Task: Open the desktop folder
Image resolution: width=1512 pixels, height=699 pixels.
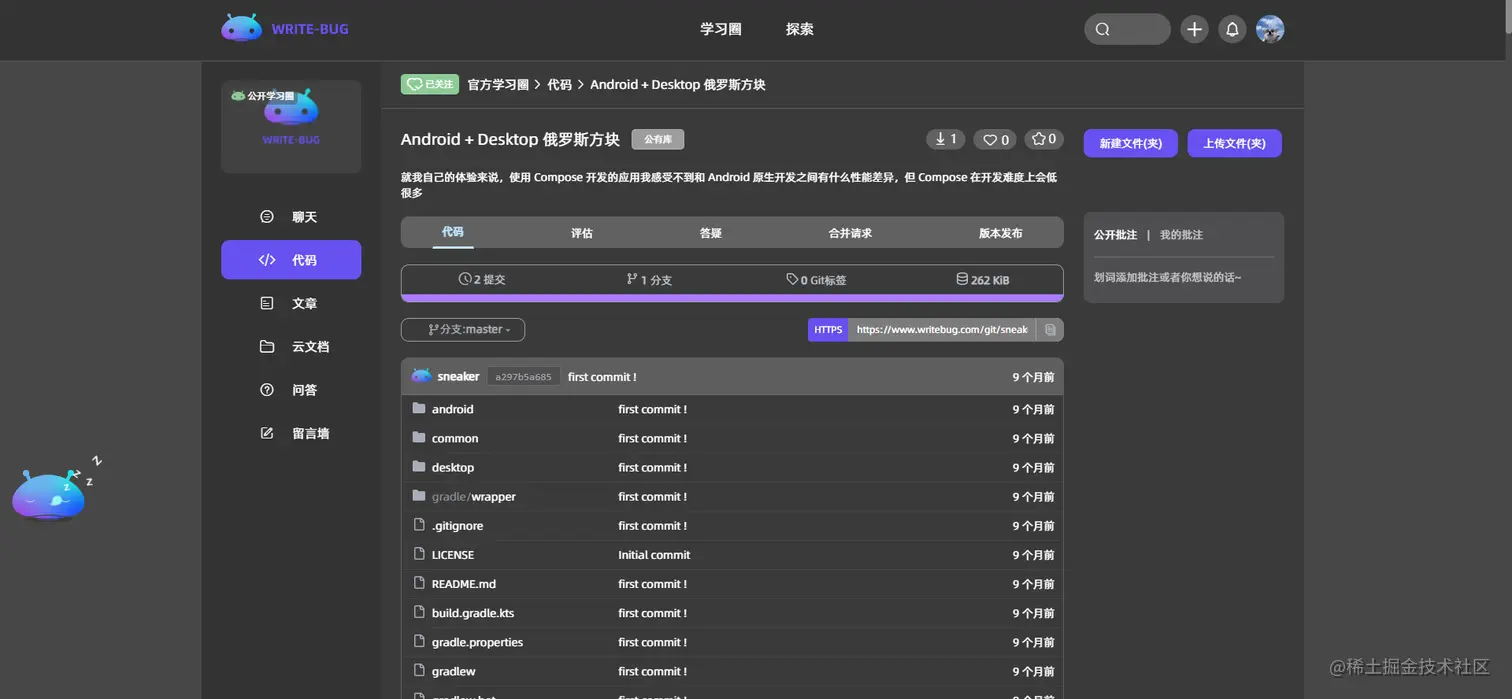Action: [x=453, y=467]
